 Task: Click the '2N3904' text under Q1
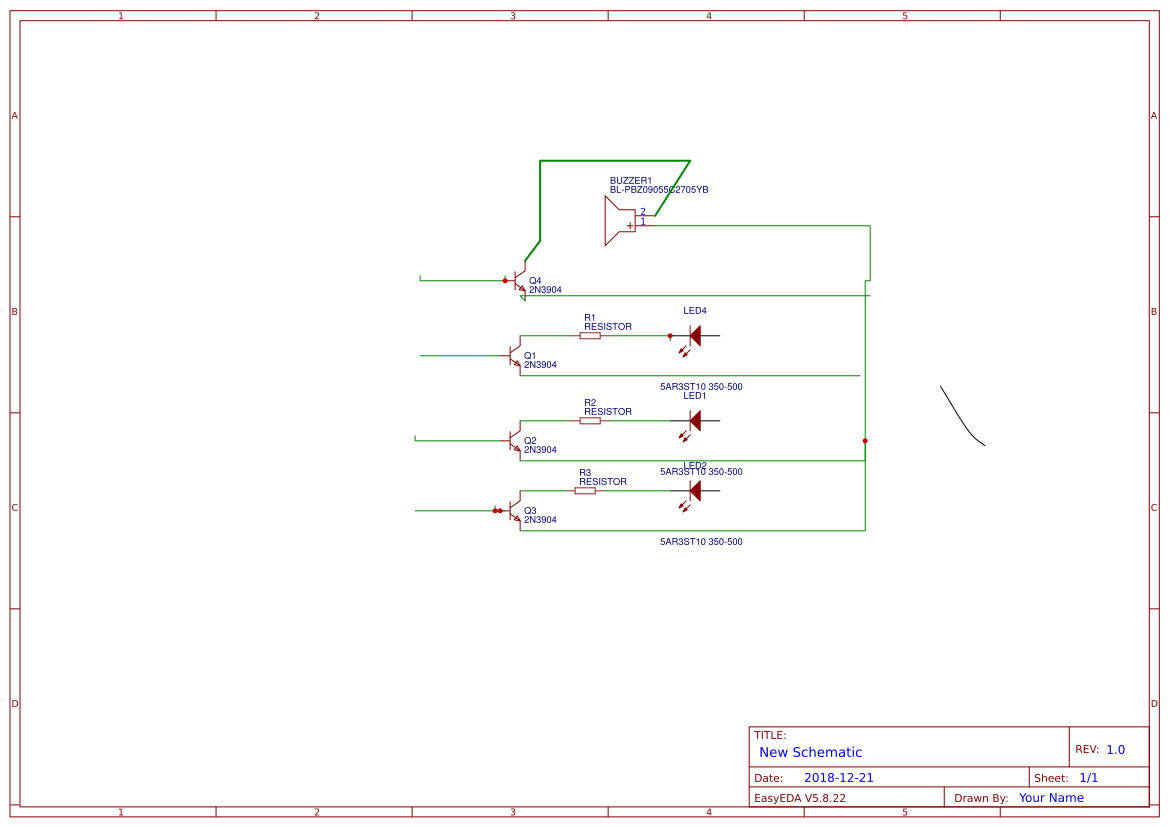(540, 365)
